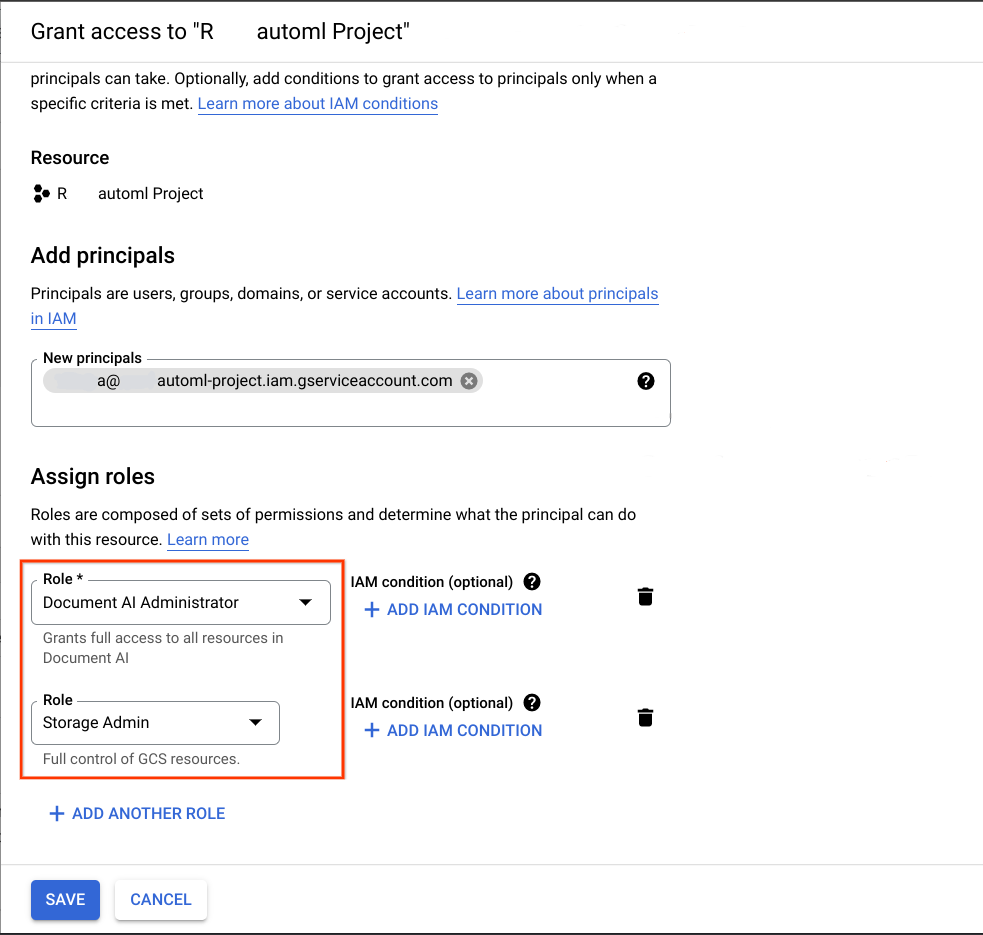Add IAM condition for Document AI Administrator

pyautogui.click(x=453, y=610)
